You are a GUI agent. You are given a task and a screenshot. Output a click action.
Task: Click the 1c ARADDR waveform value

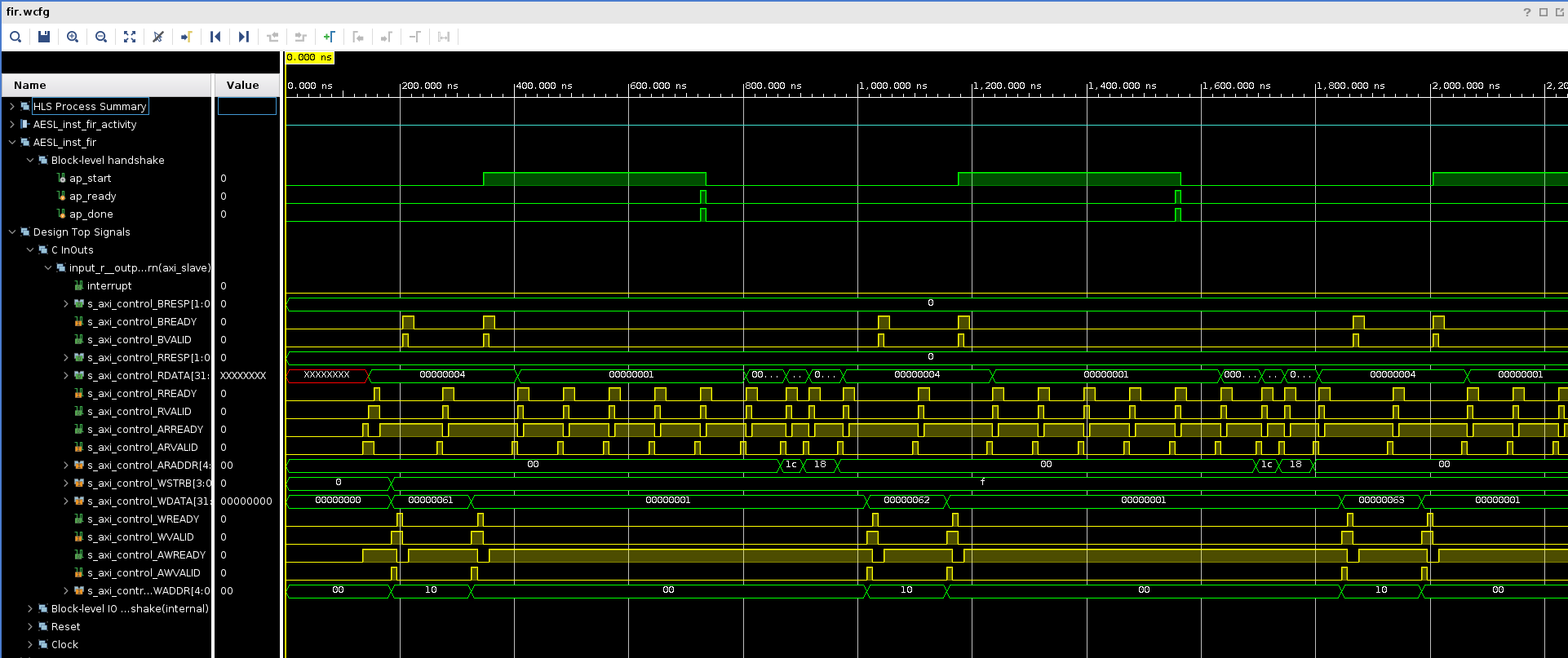click(x=791, y=465)
